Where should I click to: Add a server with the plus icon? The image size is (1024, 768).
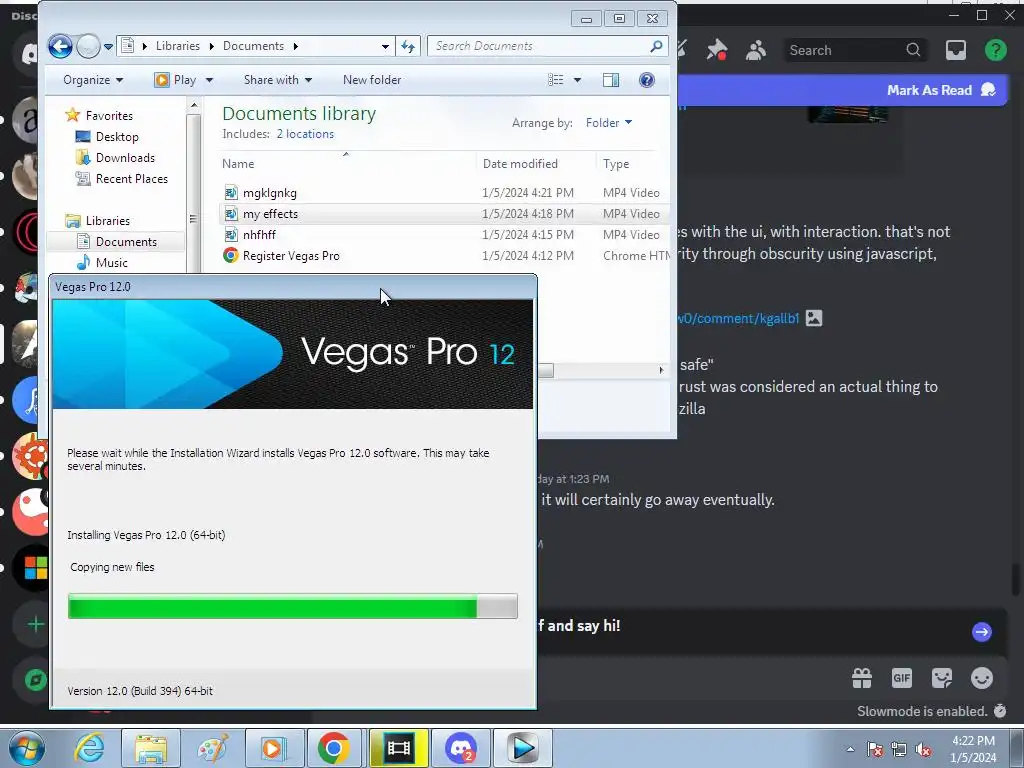tap(35, 624)
